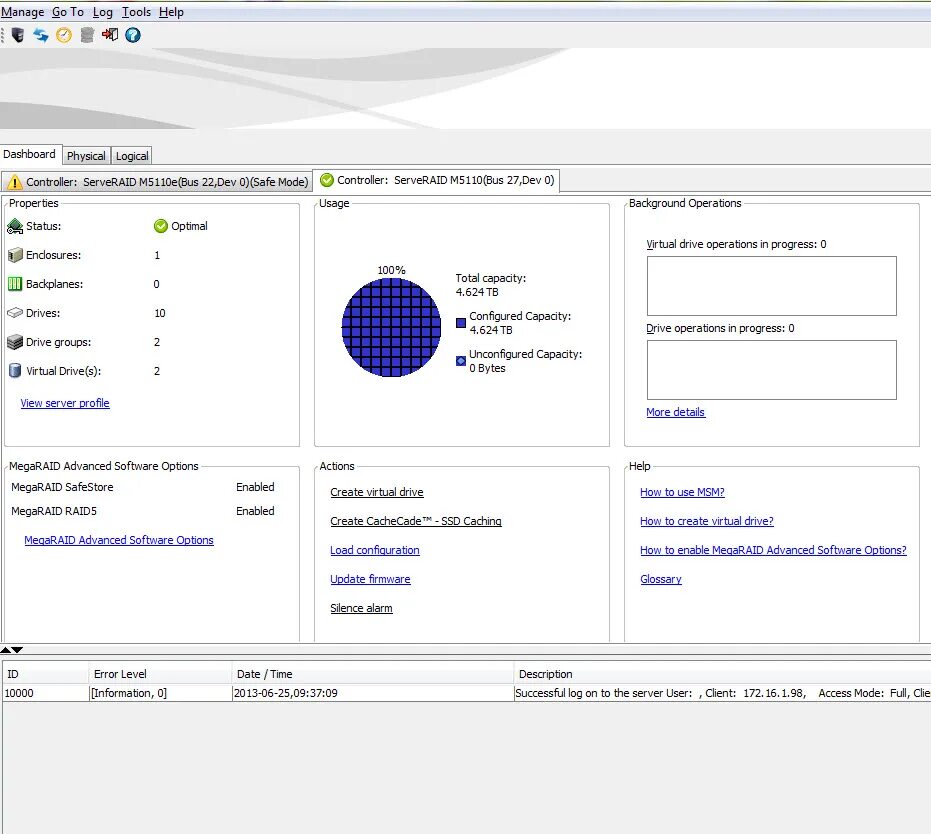This screenshot has width=931, height=834.
Task: Click the toolbar drag handle dots
Action: point(2,36)
